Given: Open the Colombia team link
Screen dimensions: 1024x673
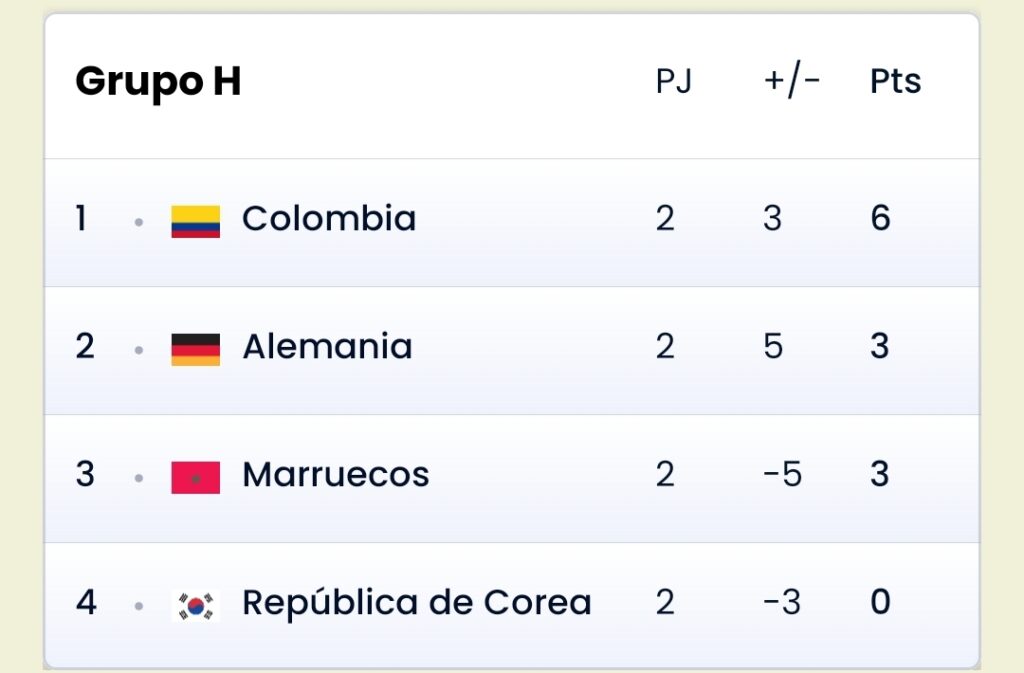Looking at the screenshot, I should pyautogui.click(x=329, y=218).
